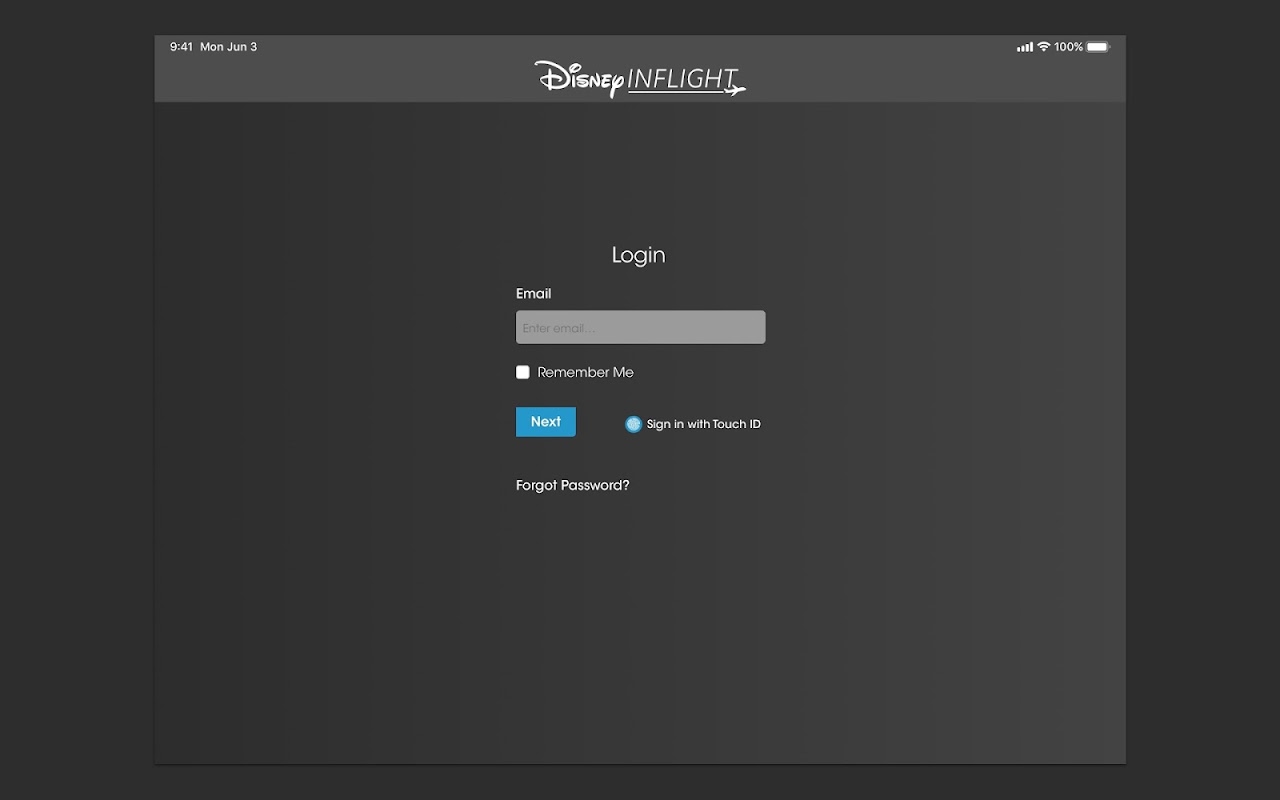Click the blue Next button

click(x=546, y=422)
